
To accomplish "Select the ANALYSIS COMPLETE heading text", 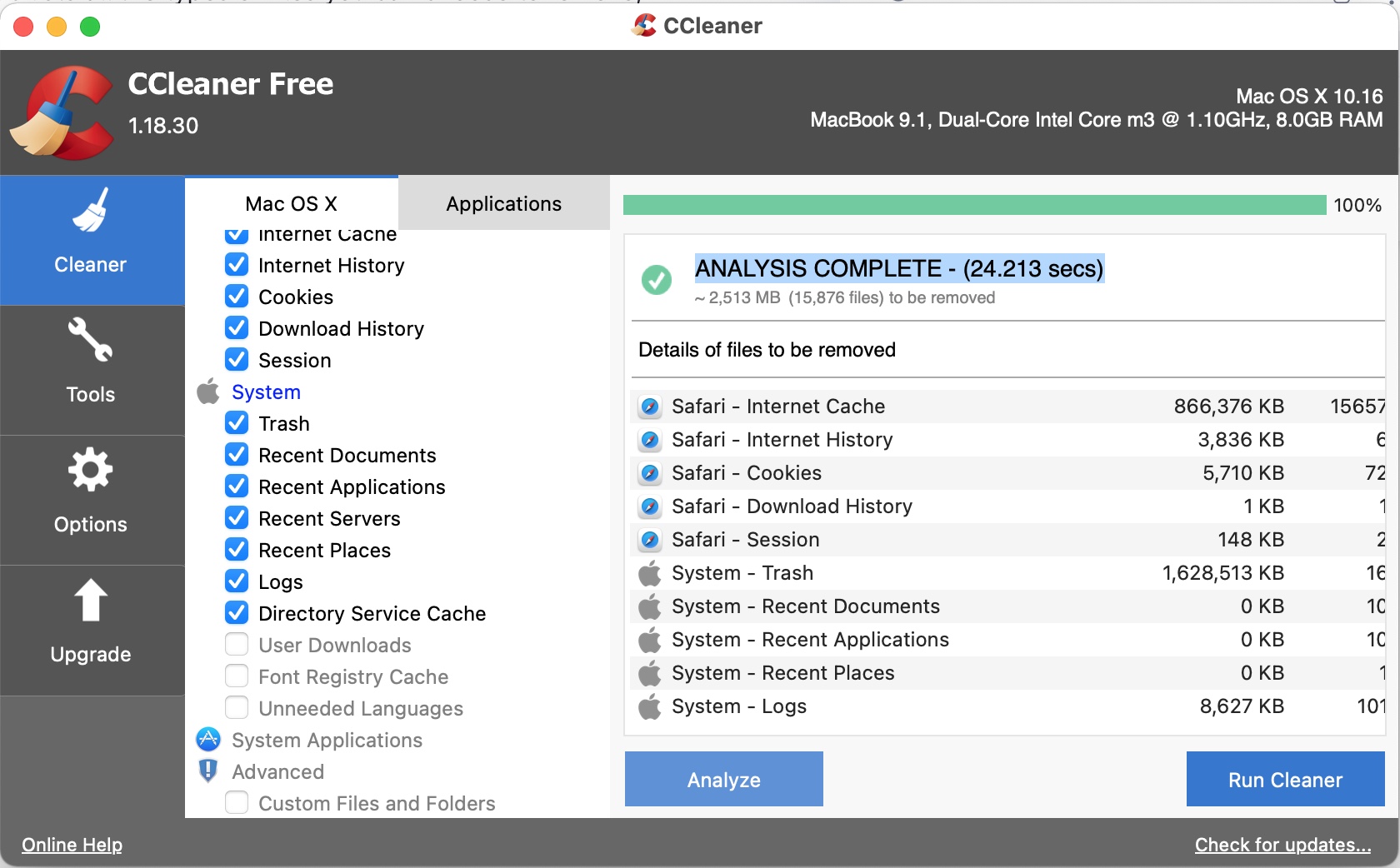I will click(x=899, y=268).
